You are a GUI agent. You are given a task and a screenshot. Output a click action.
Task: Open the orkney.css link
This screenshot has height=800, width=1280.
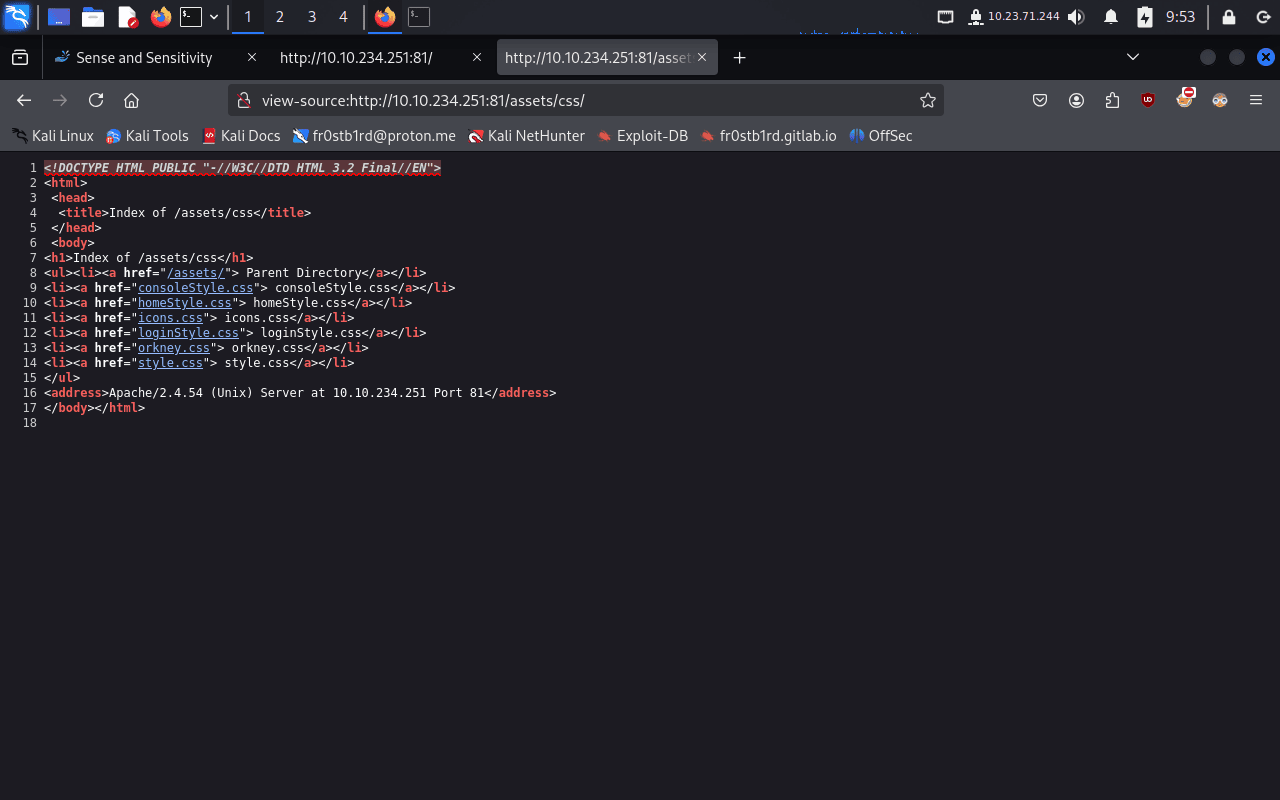point(173,348)
